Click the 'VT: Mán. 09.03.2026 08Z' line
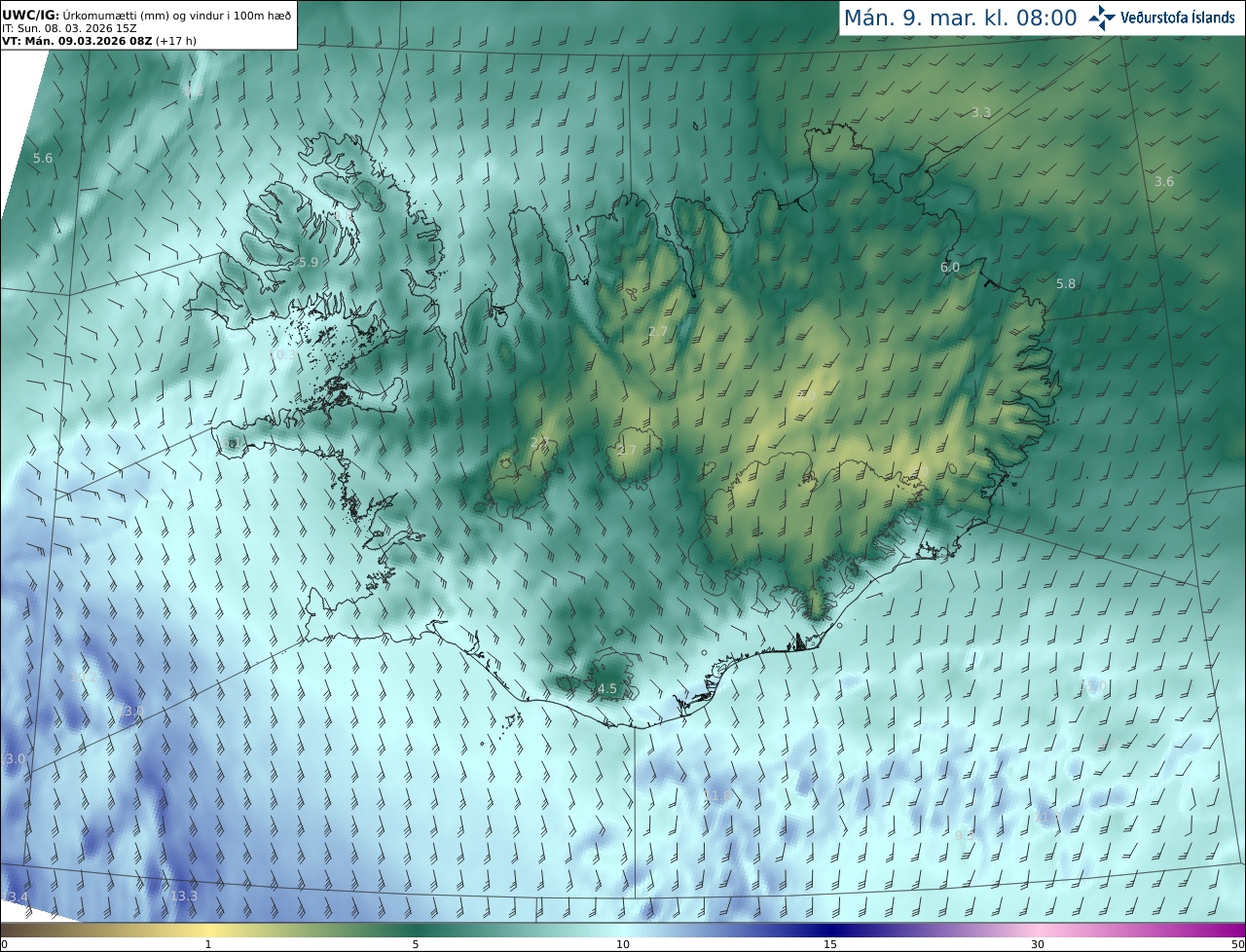1246x952 pixels. [99, 41]
